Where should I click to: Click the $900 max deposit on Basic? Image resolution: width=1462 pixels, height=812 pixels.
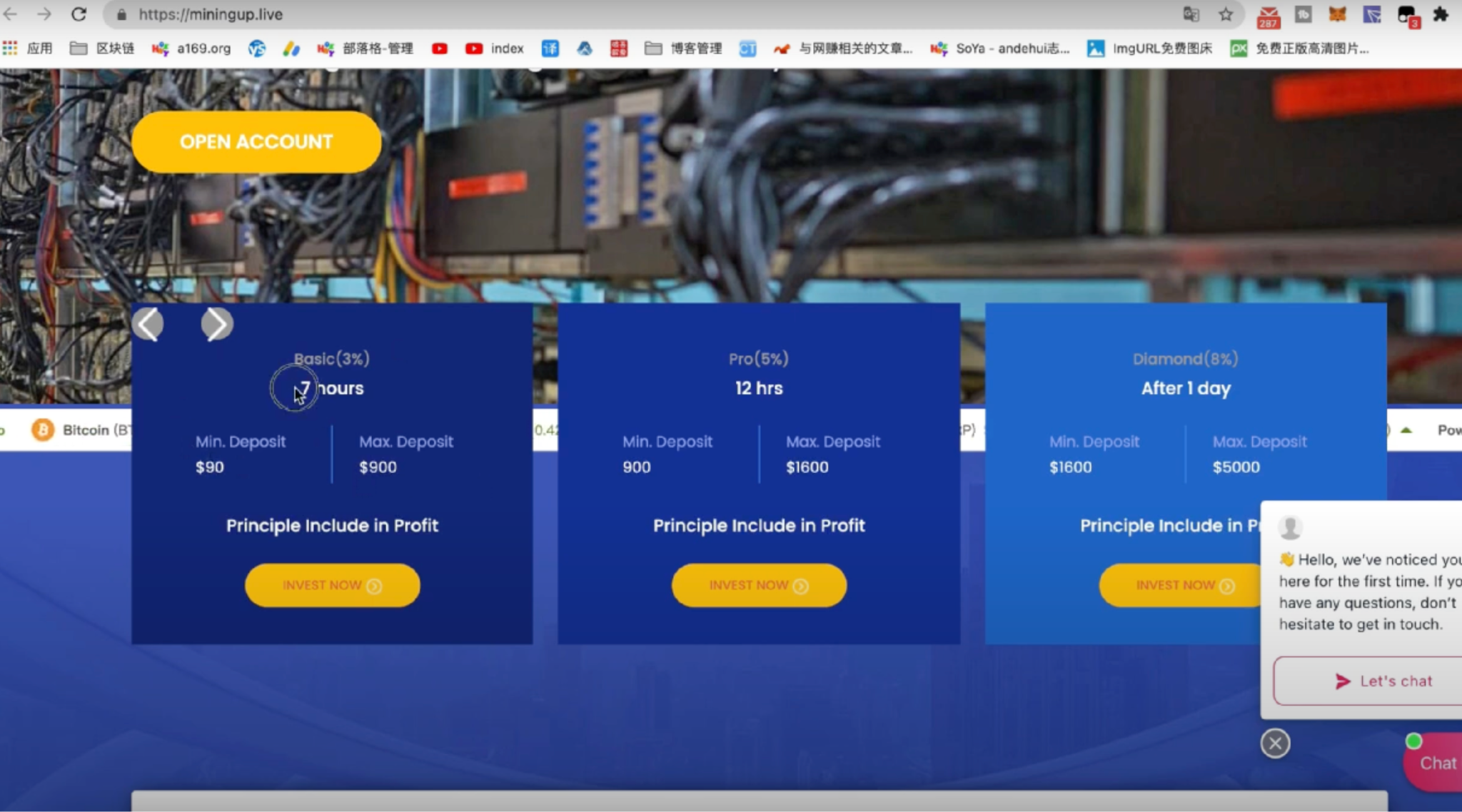[x=378, y=467]
